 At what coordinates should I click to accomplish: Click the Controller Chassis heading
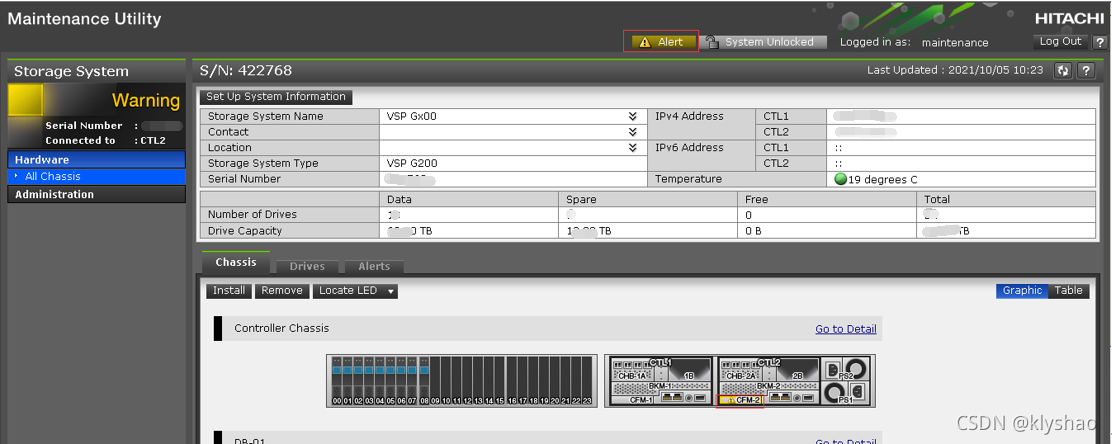(x=282, y=328)
